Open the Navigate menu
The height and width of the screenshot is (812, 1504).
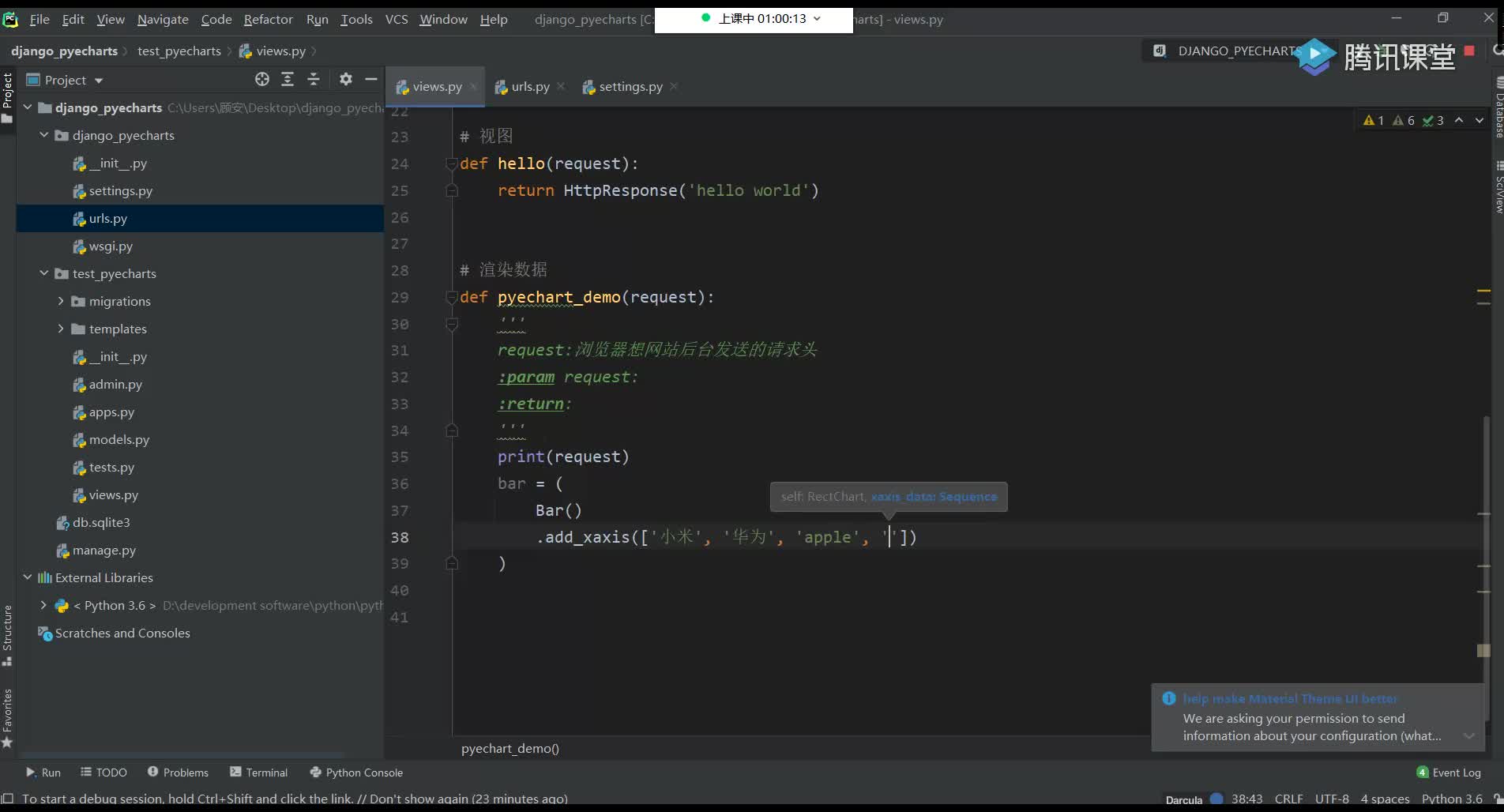pyautogui.click(x=163, y=19)
